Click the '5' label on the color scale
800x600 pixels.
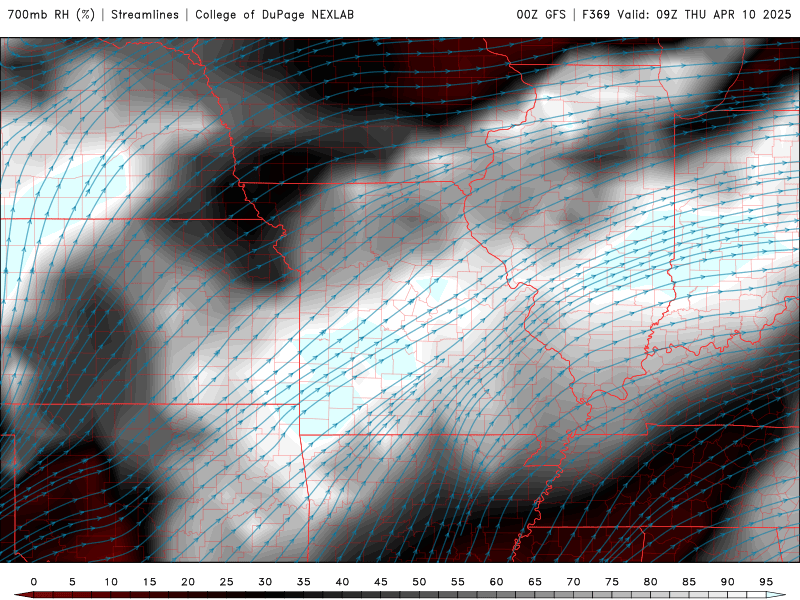coord(72,582)
